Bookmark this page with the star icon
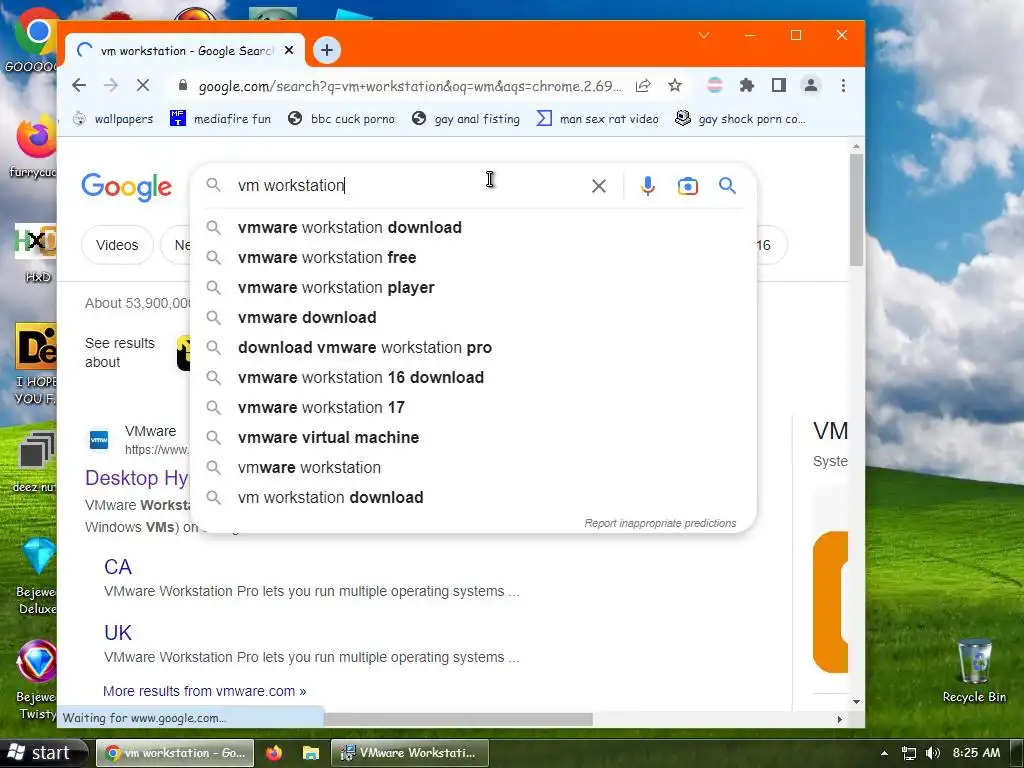Viewport: 1024px width, 768px height. click(x=675, y=86)
